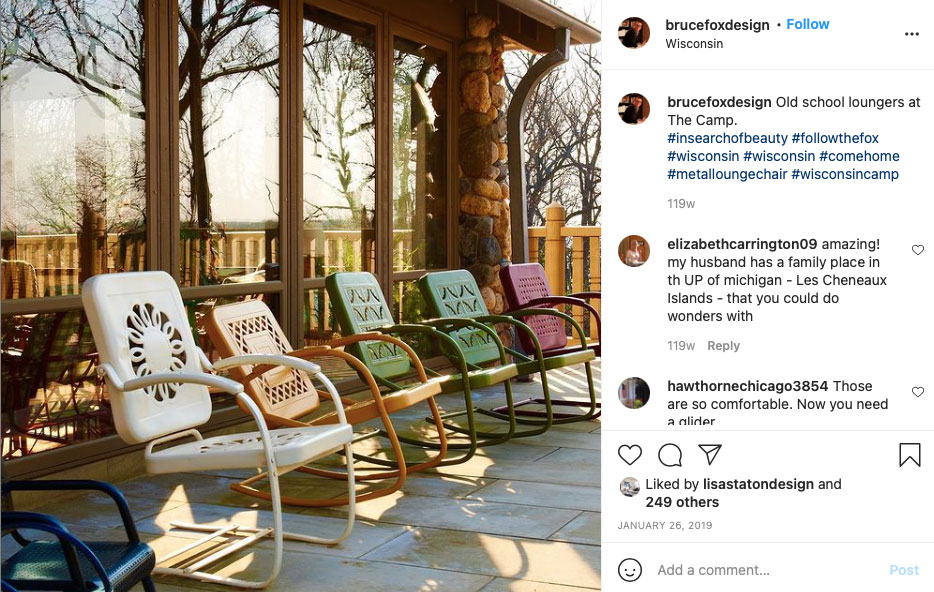Open #metalloungechair hashtag
Screen dimensions: 934x592
(x=727, y=175)
